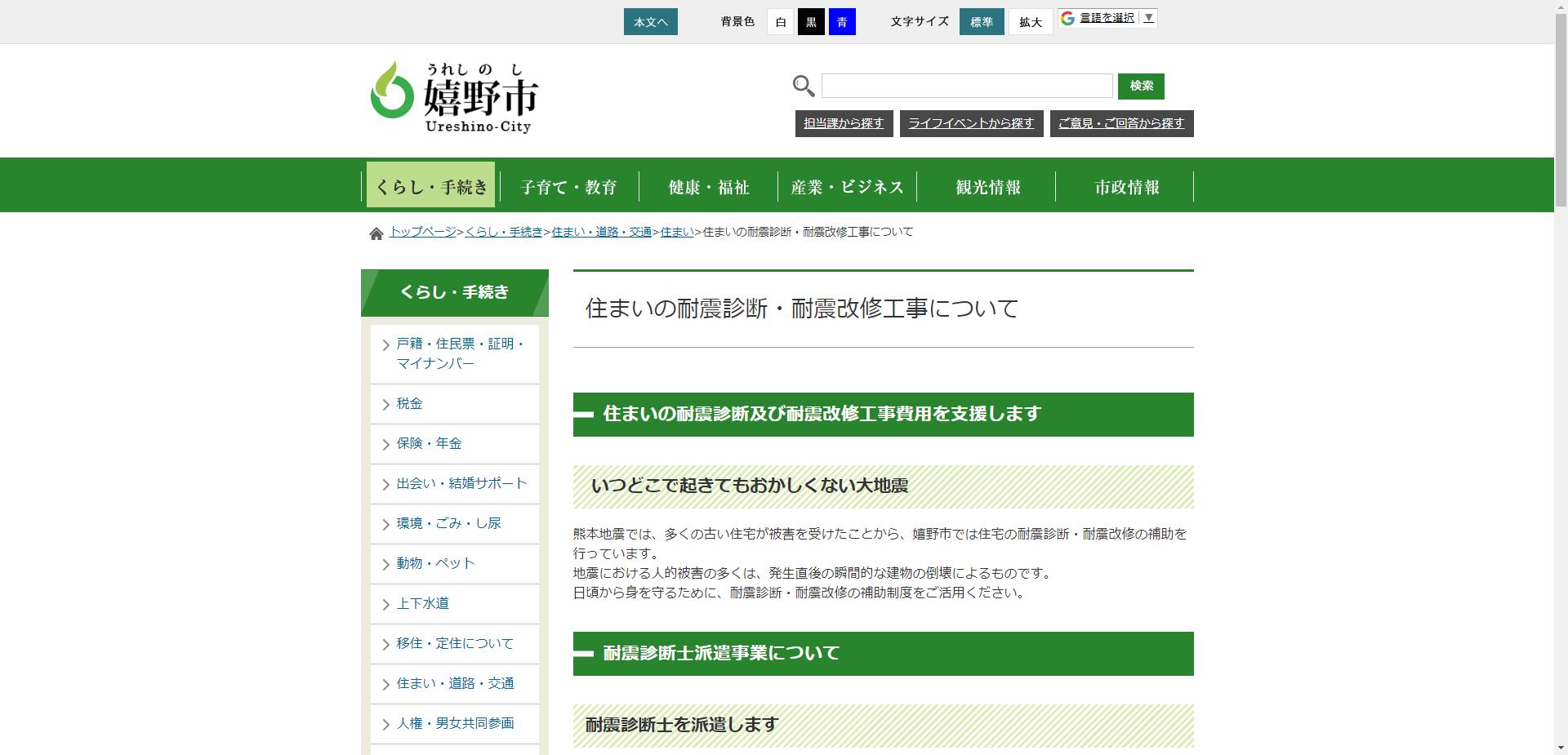Switch to the 観光情報 section

[987, 186]
